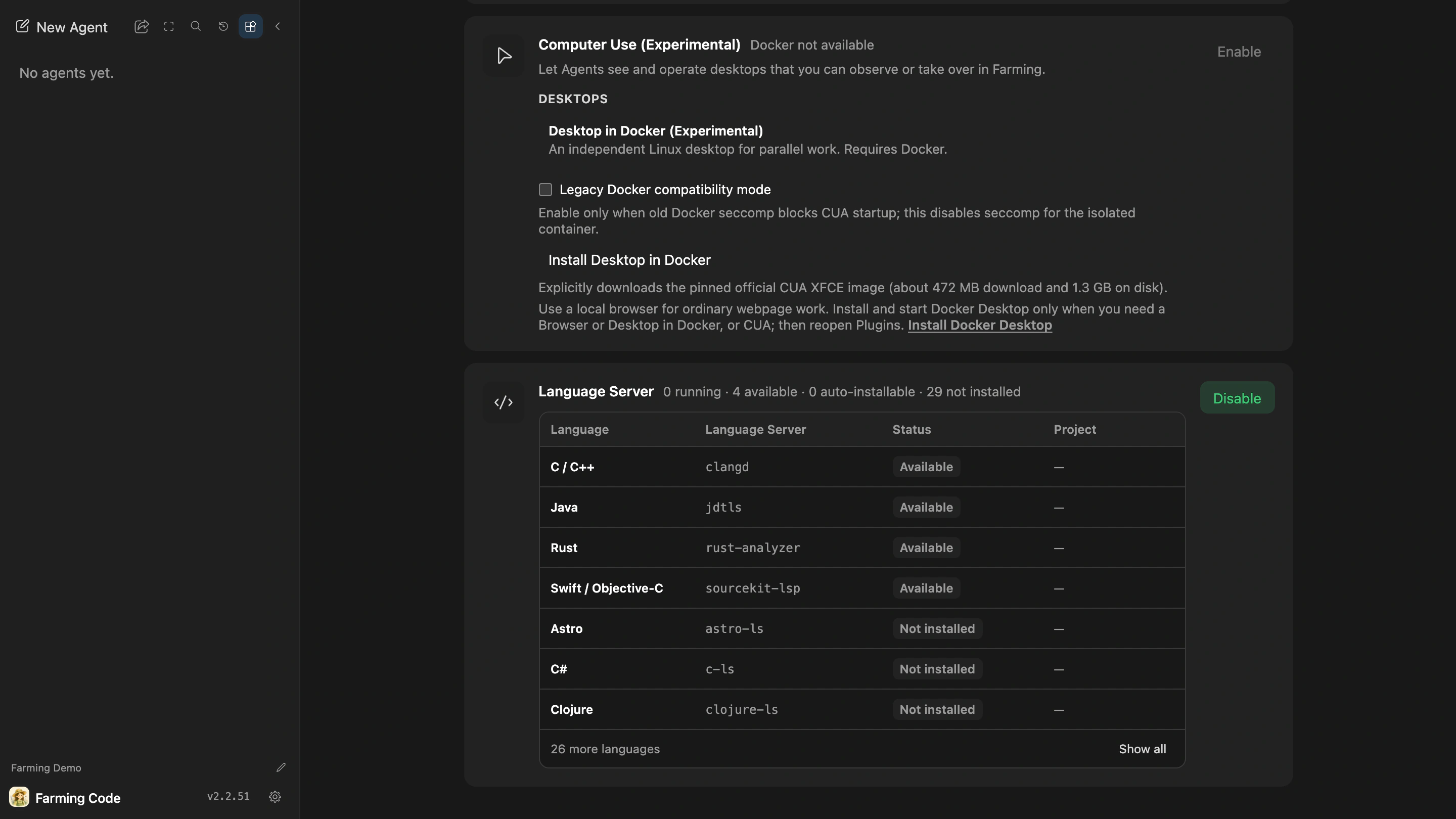Image resolution: width=1456 pixels, height=819 pixels.
Task: Open history clock icon
Action: click(x=223, y=27)
